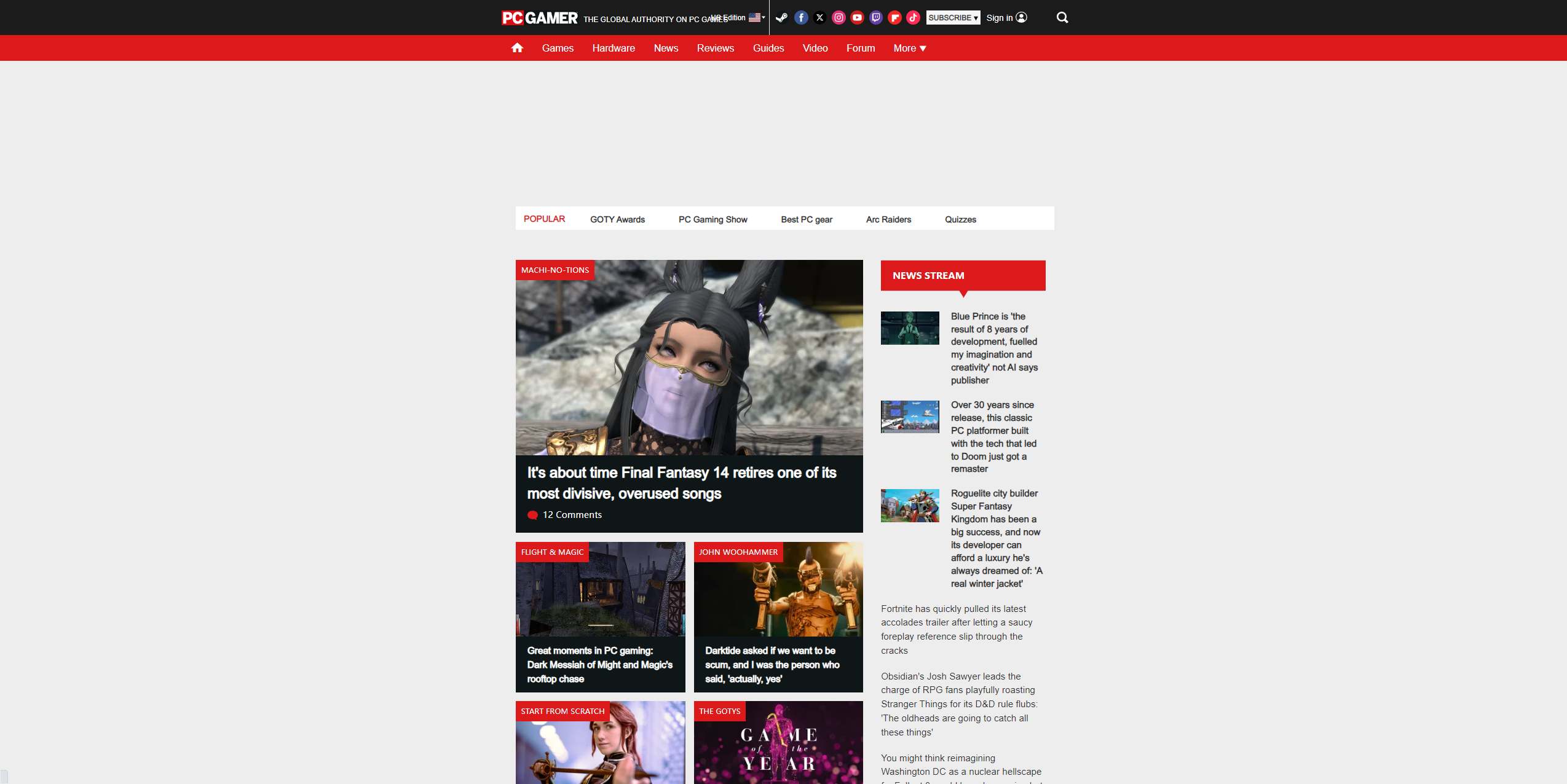Click the TikTok icon
Image resolution: width=1567 pixels, height=784 pixels.
[914, 17]
